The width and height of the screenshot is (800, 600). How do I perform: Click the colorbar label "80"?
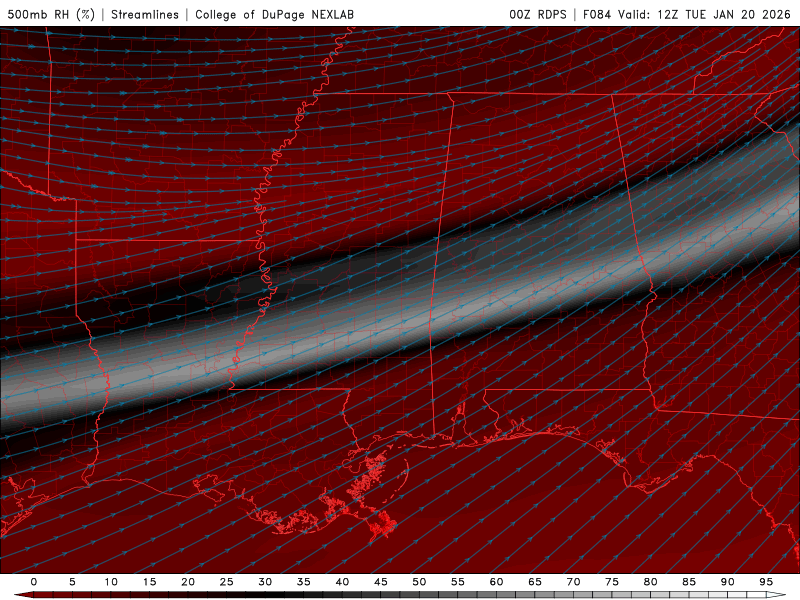point(651,582)
